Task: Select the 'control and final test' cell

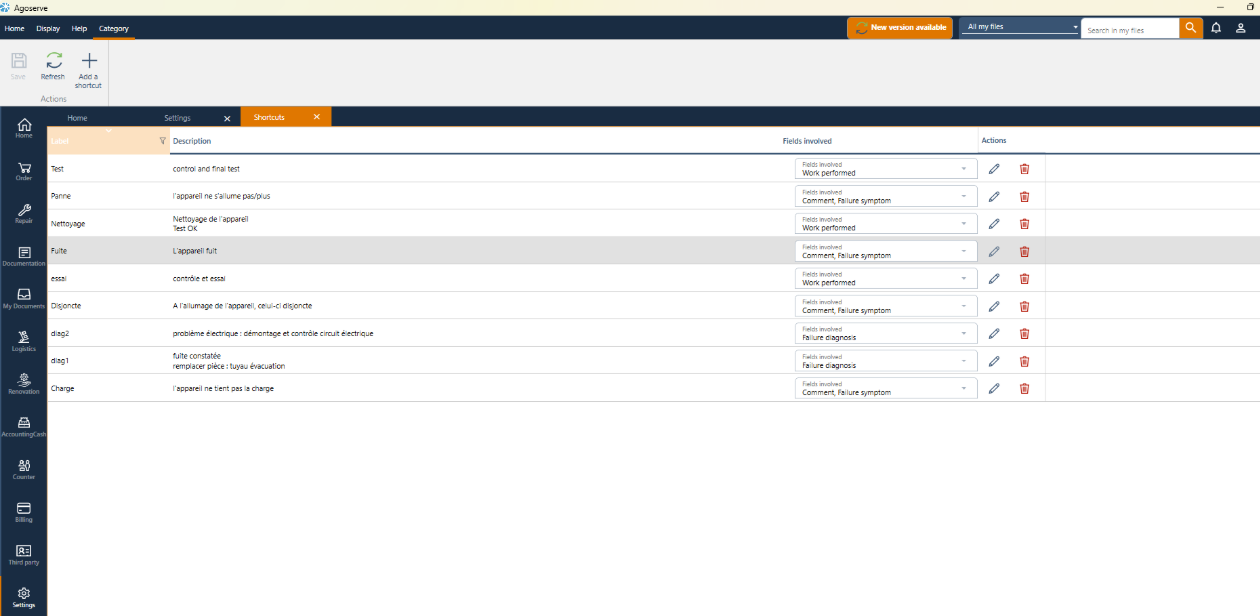Action: (x=206, y=169)
